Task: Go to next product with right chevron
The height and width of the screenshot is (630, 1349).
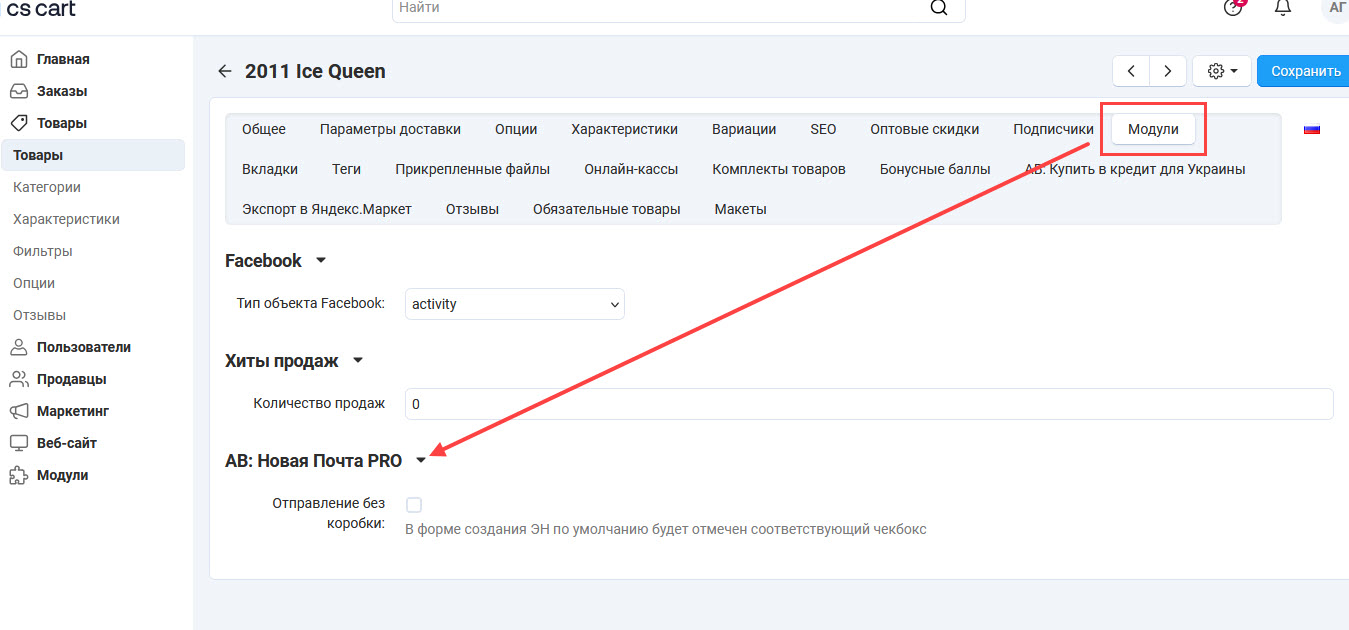Action: tap(1168, 71)
